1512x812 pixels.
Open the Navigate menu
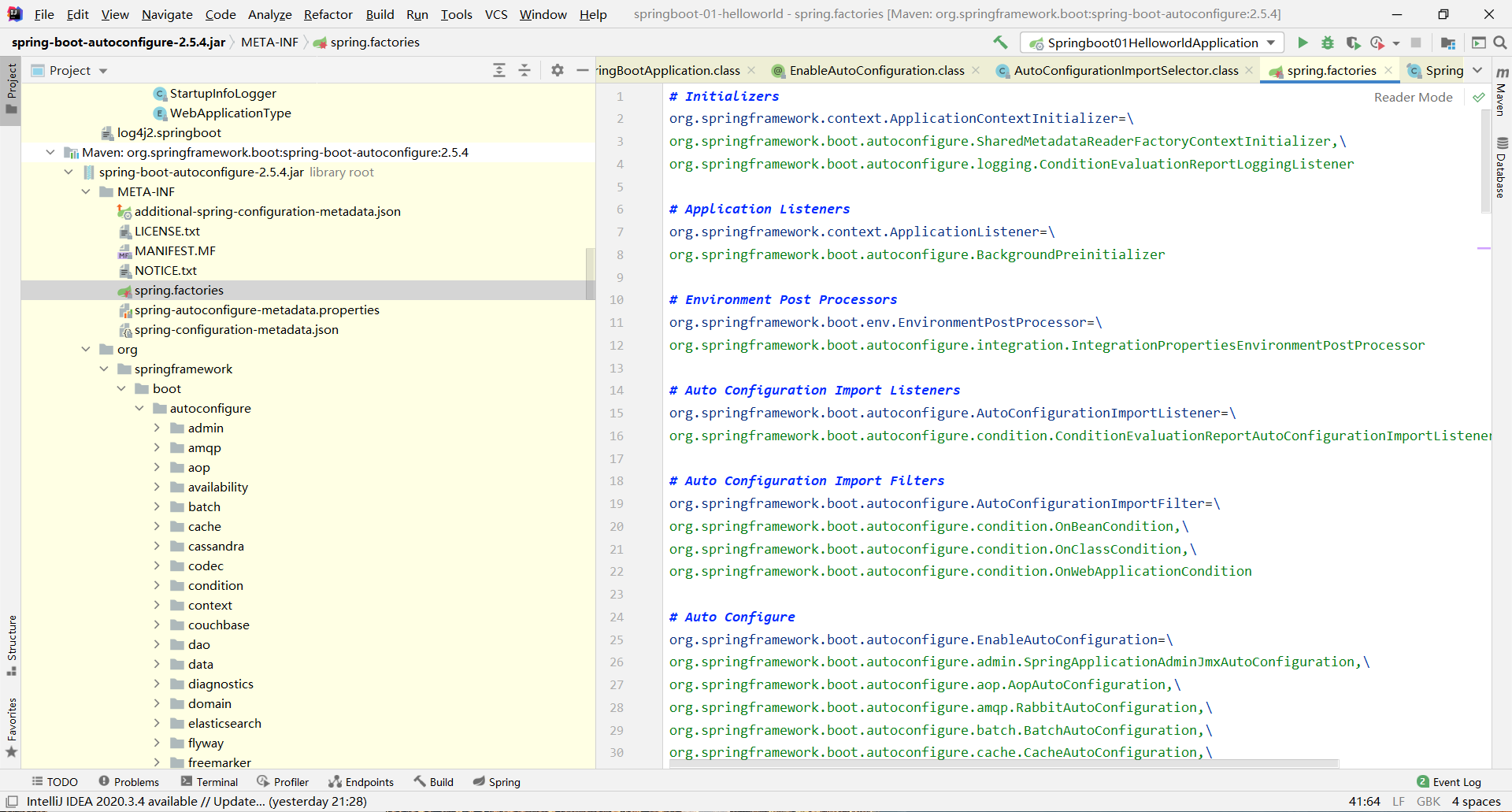tap(167, 14)
